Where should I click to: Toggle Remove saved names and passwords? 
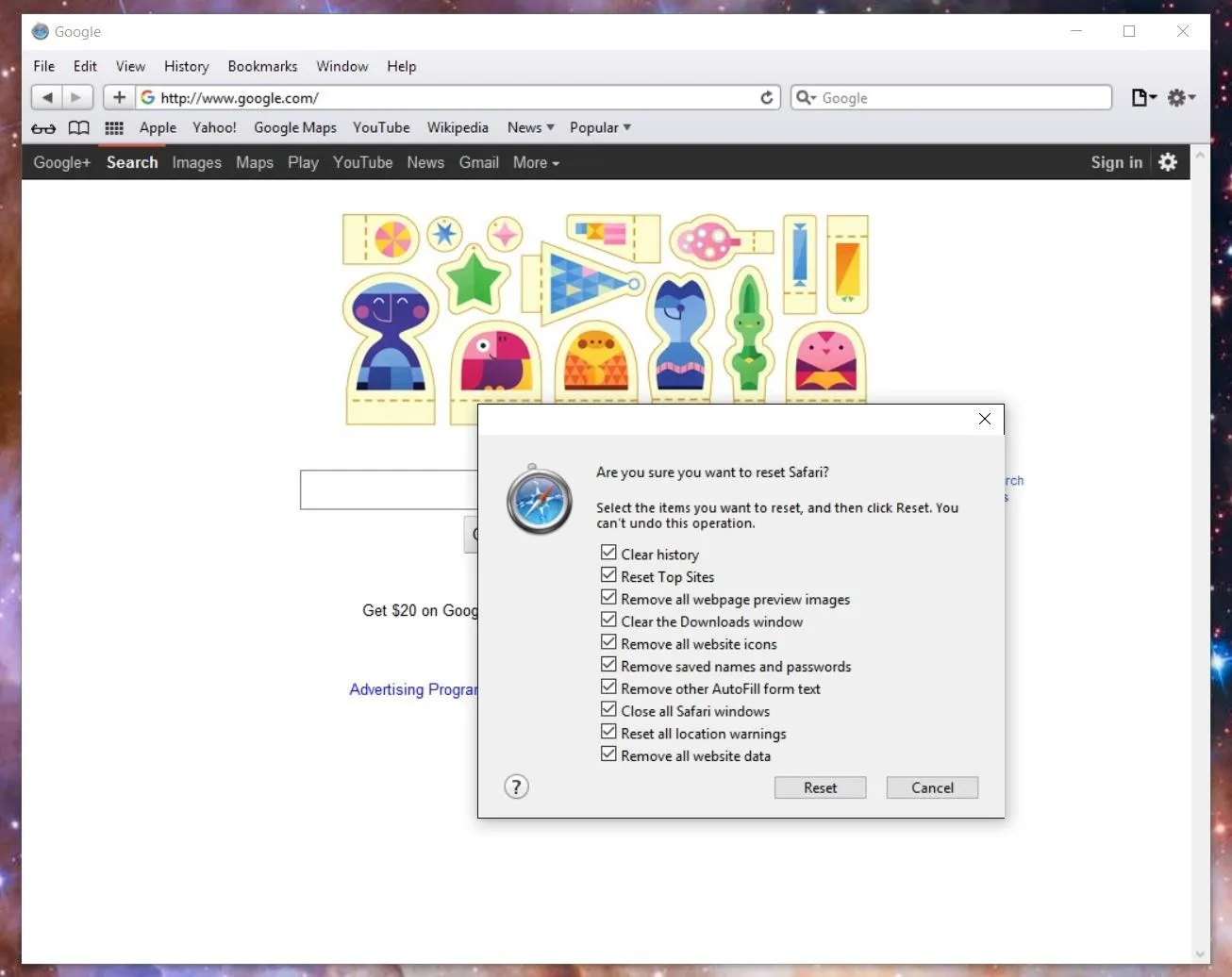pos(608,665)
